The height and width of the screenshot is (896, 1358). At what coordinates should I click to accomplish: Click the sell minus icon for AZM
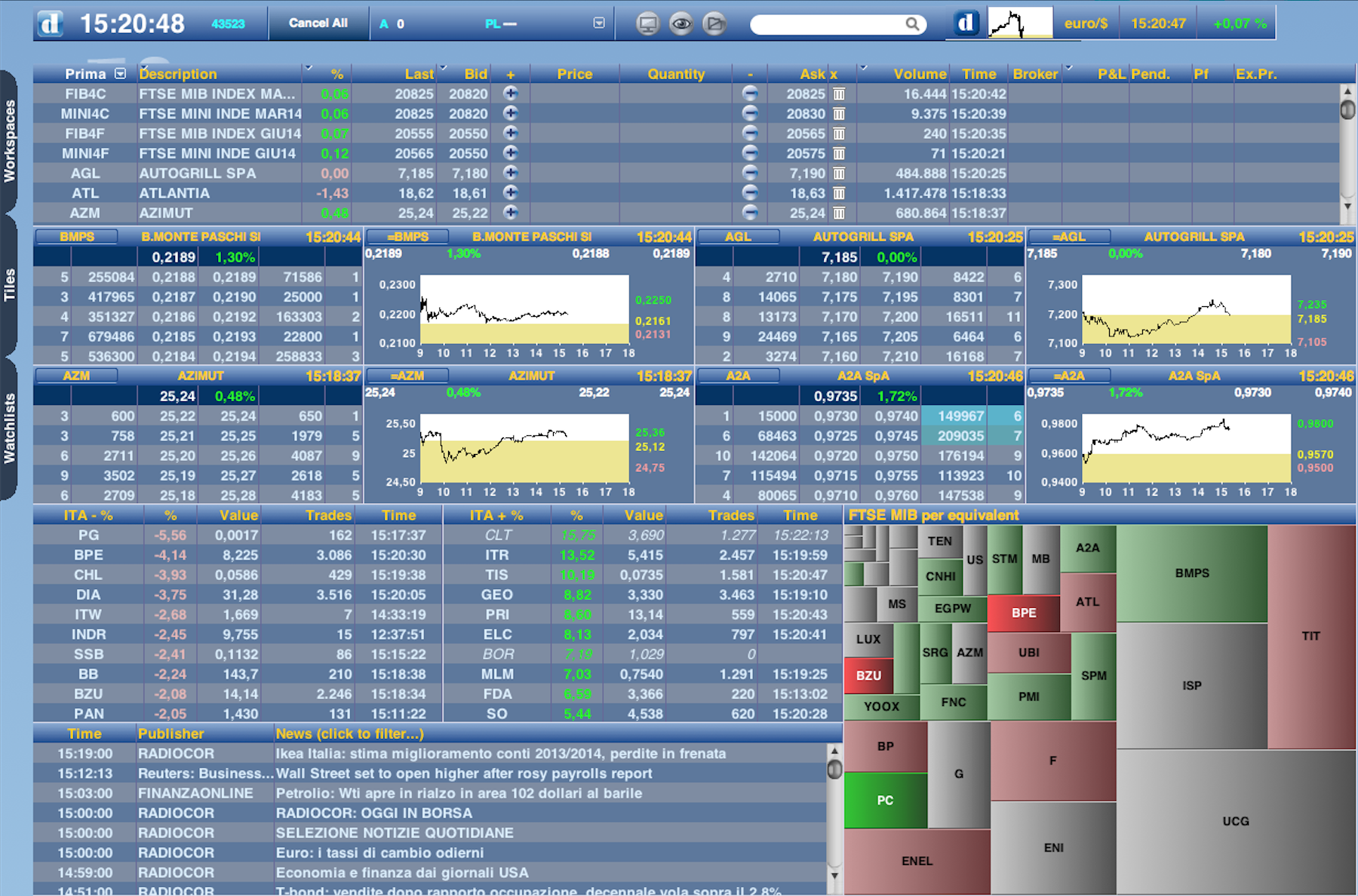click(750, 212)
